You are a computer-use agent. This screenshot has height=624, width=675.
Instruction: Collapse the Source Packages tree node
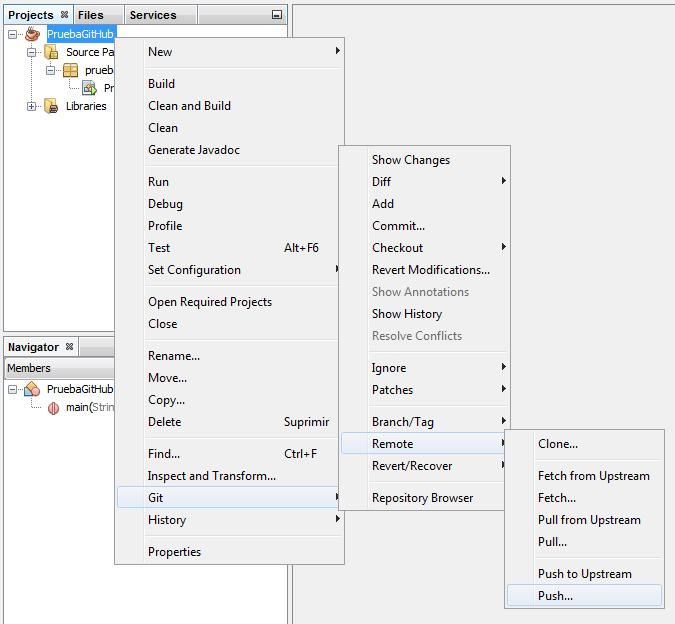pos(32,52)
